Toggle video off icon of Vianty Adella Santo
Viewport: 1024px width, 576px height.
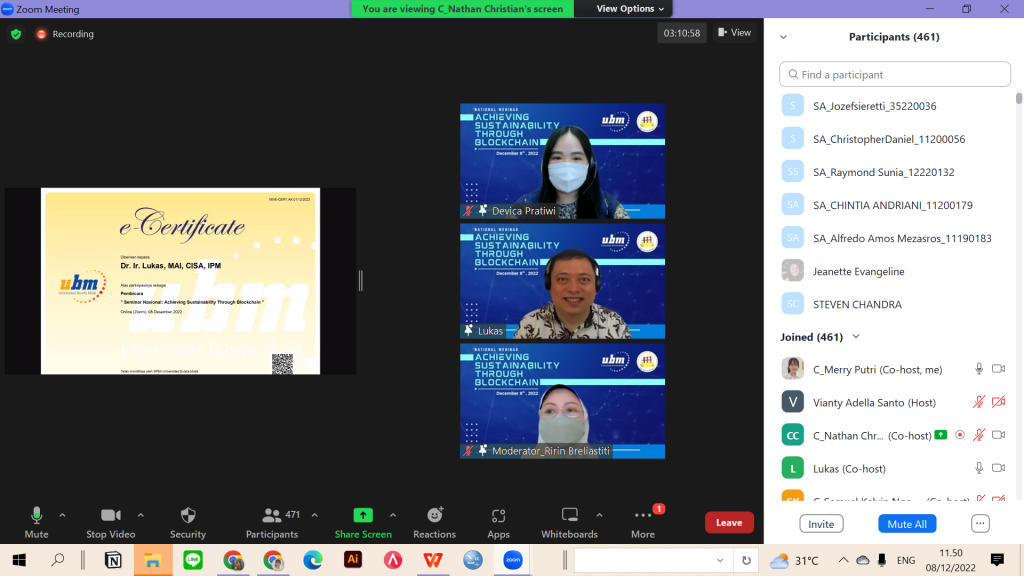999,402
